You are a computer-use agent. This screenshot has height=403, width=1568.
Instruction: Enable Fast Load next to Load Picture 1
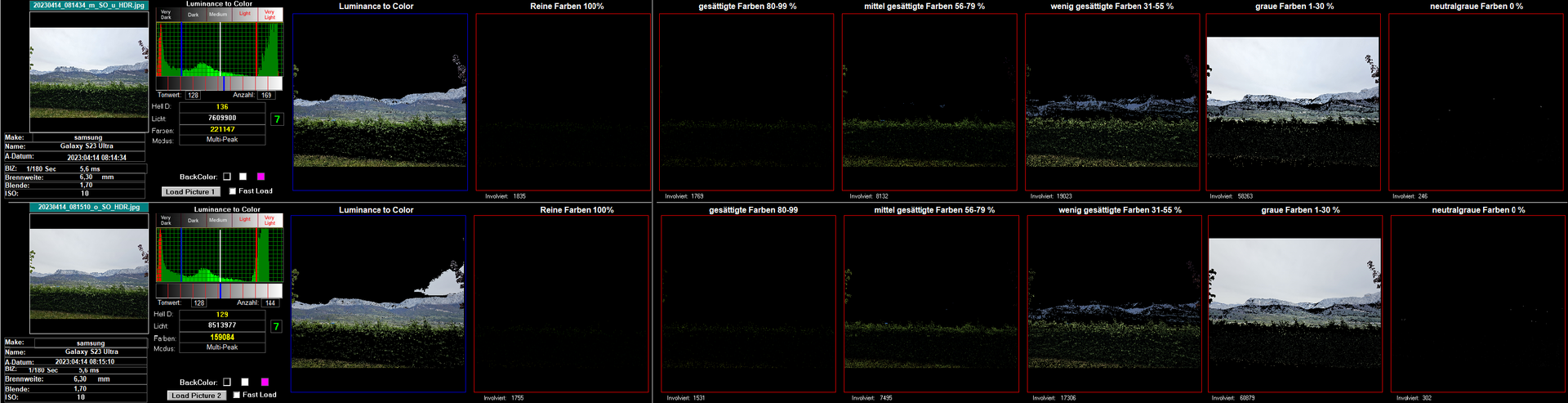(233, 191)
